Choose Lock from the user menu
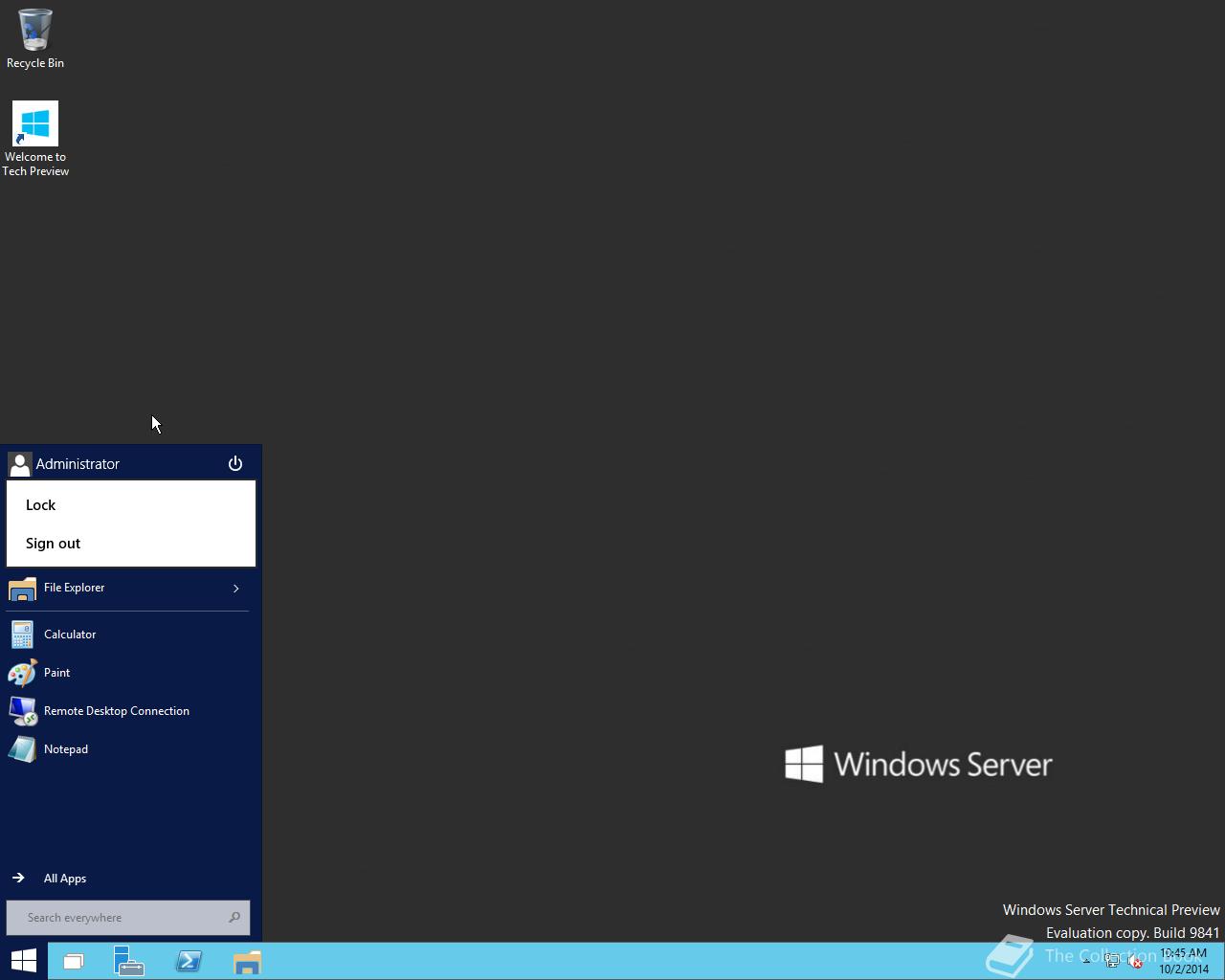This screenshot has width=1225, height=980. [x=131, y=505]
